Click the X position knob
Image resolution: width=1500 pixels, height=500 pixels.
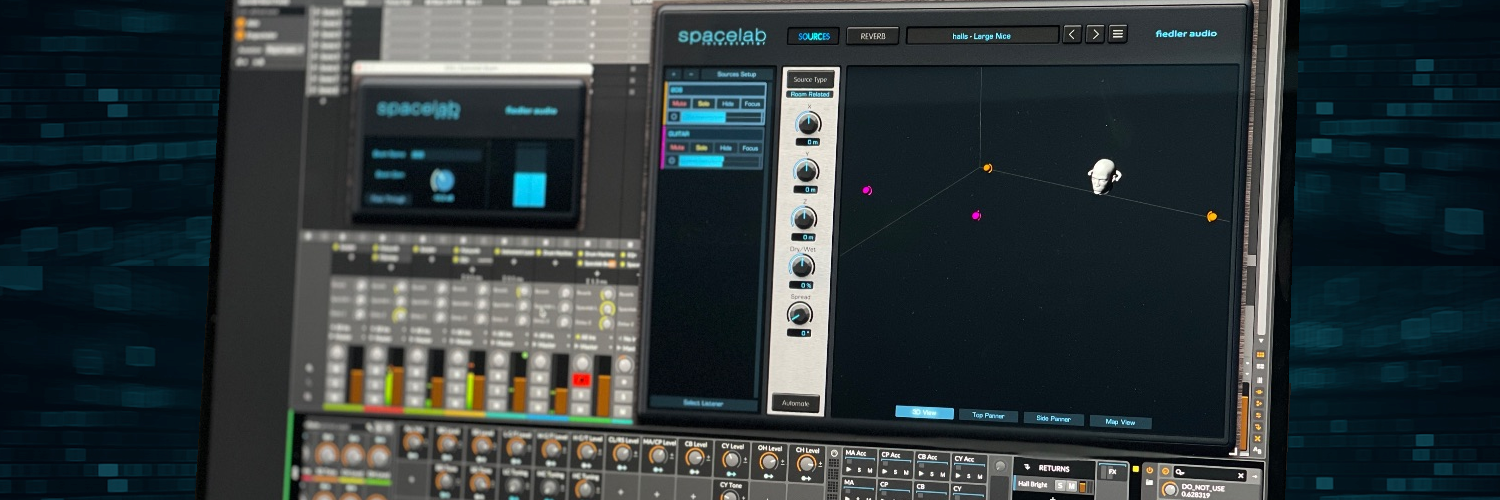tap(807, 124)
